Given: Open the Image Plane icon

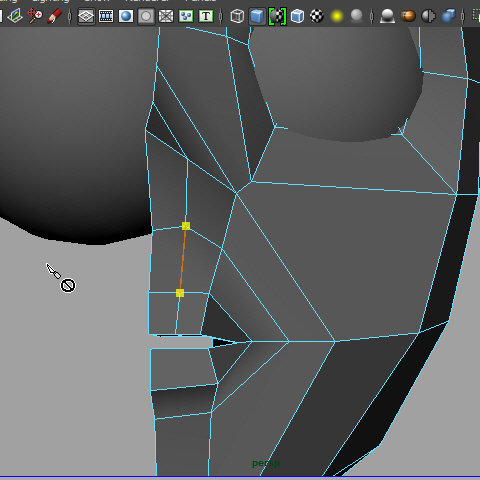Looking at the screenshot, I should coord(15,16).
